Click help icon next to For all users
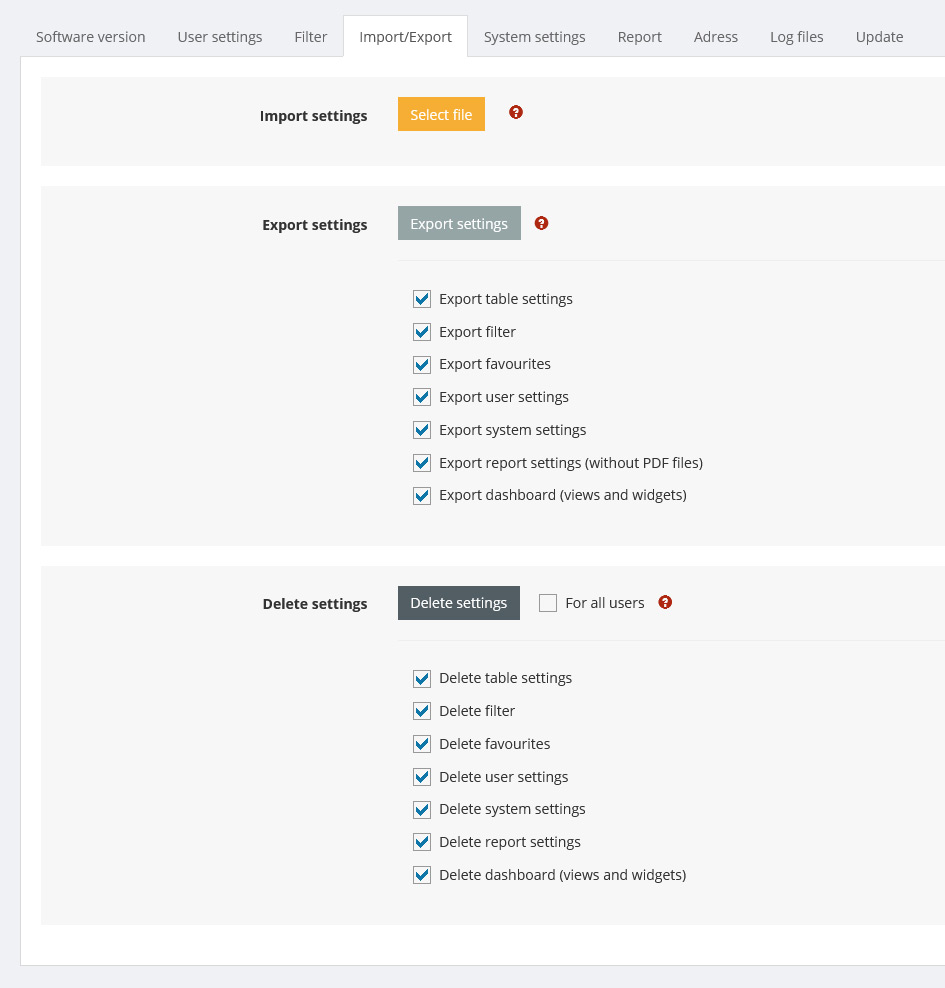Image resolution: width=945 pixels, height=988 pixels. pyautogui.click(x=665, y=602)
